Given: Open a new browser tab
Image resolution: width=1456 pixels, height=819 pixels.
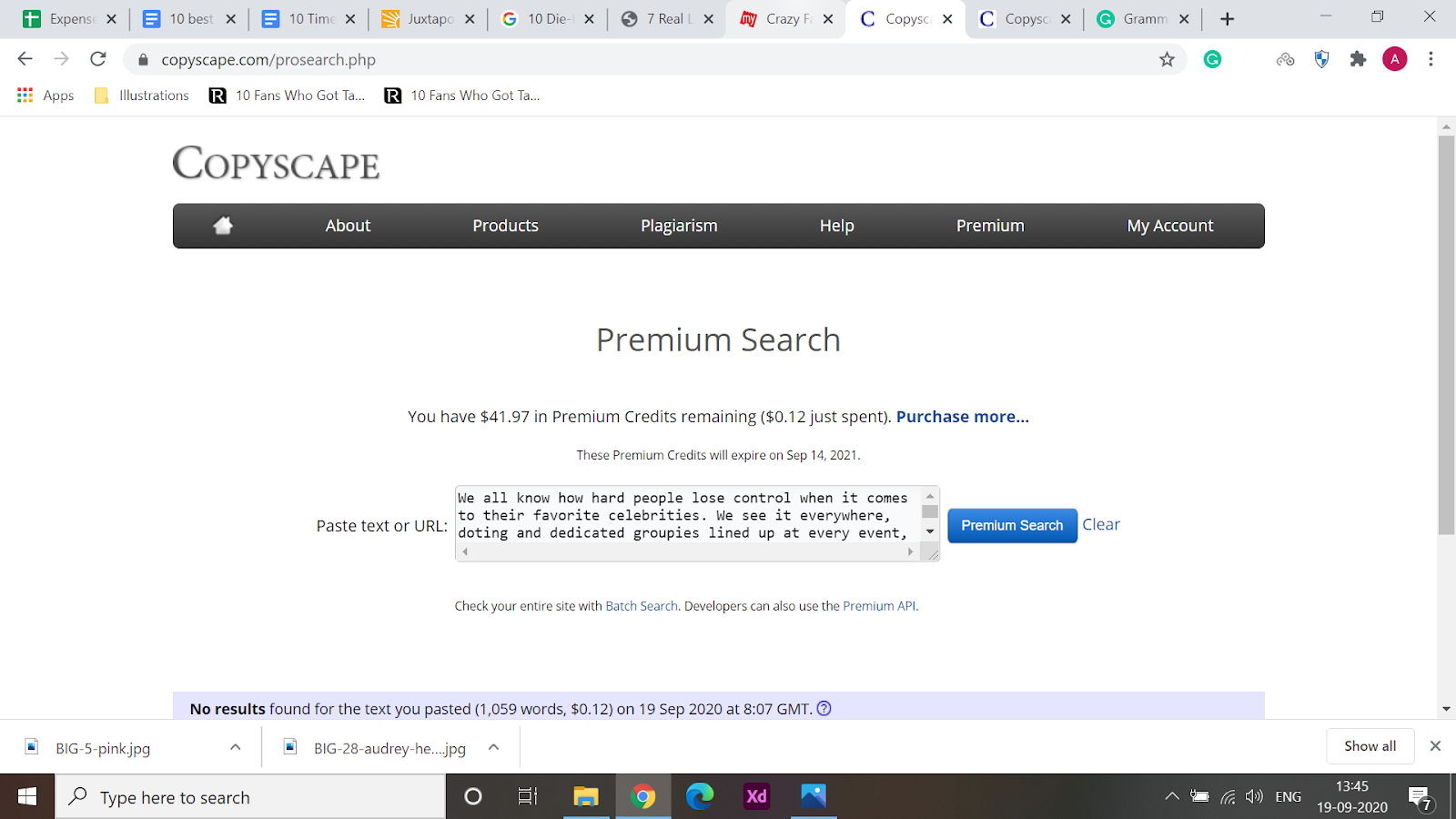Looking at the screenshot, I should coord(1227,19).
